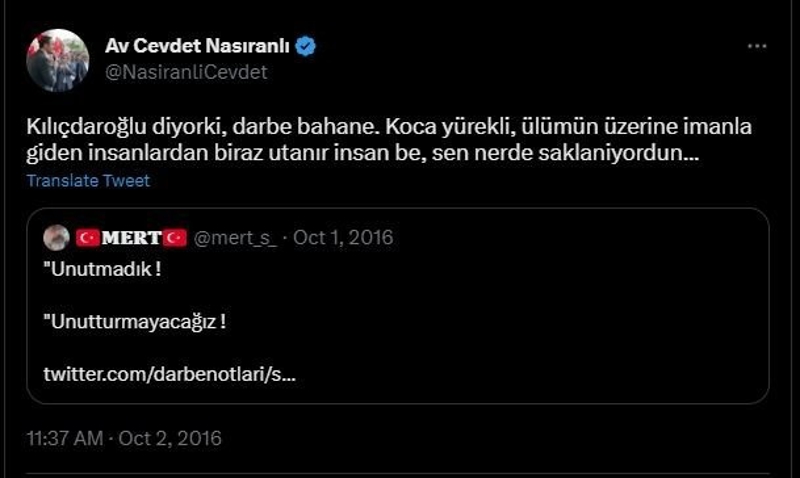Click the Turkish flag emoji before MERT
Image resolution: width=800 pixels, height=478 pixels.
(89, 237)
